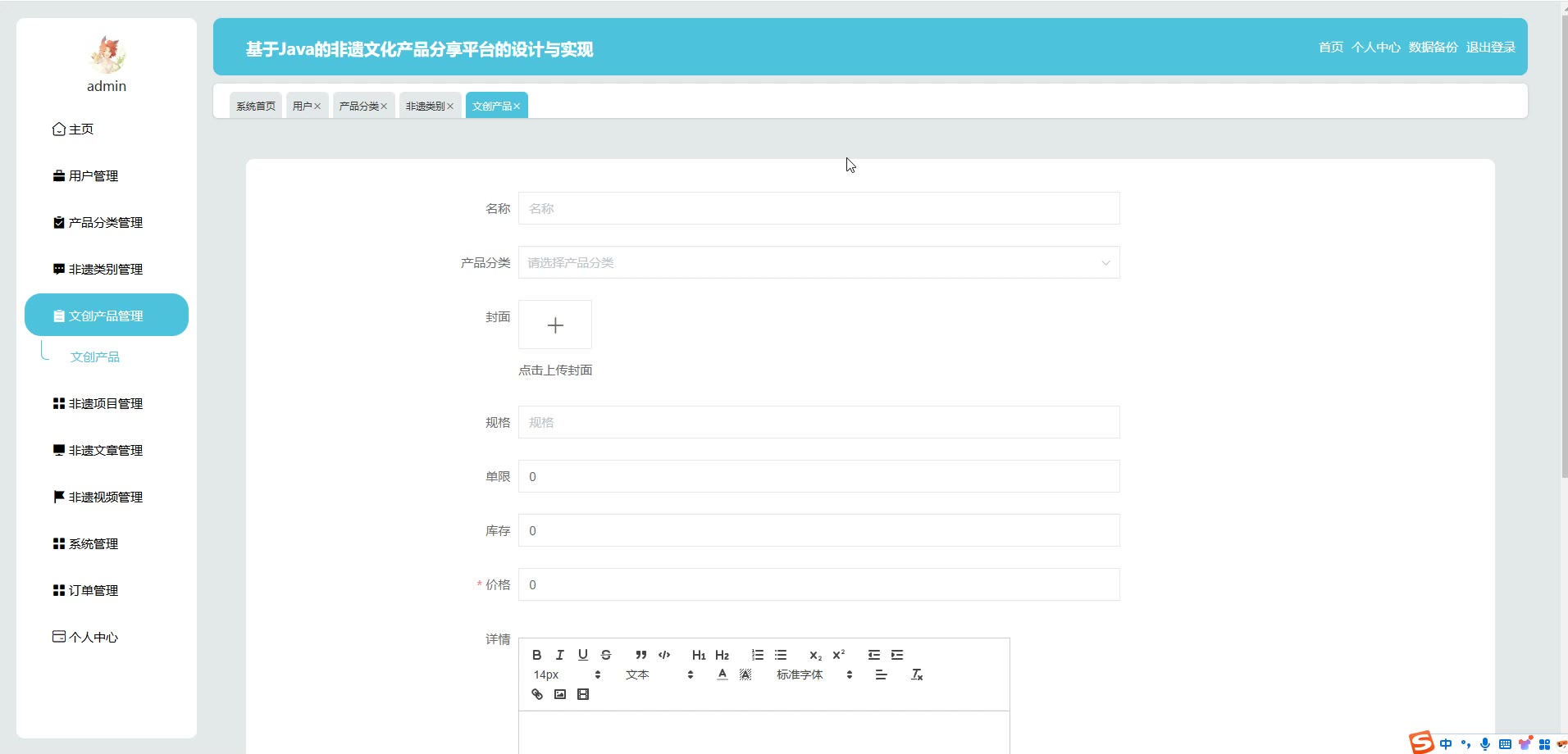1568x754 pixels.
Task: Switch to the 产品分类 tab
Action: [x=358, y=106]
